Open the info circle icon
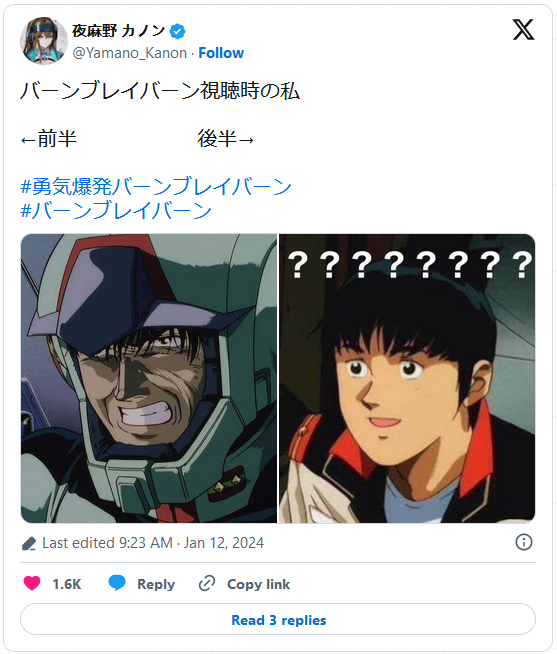Screen dimensions: 557x654 click(x=524, y=542)
